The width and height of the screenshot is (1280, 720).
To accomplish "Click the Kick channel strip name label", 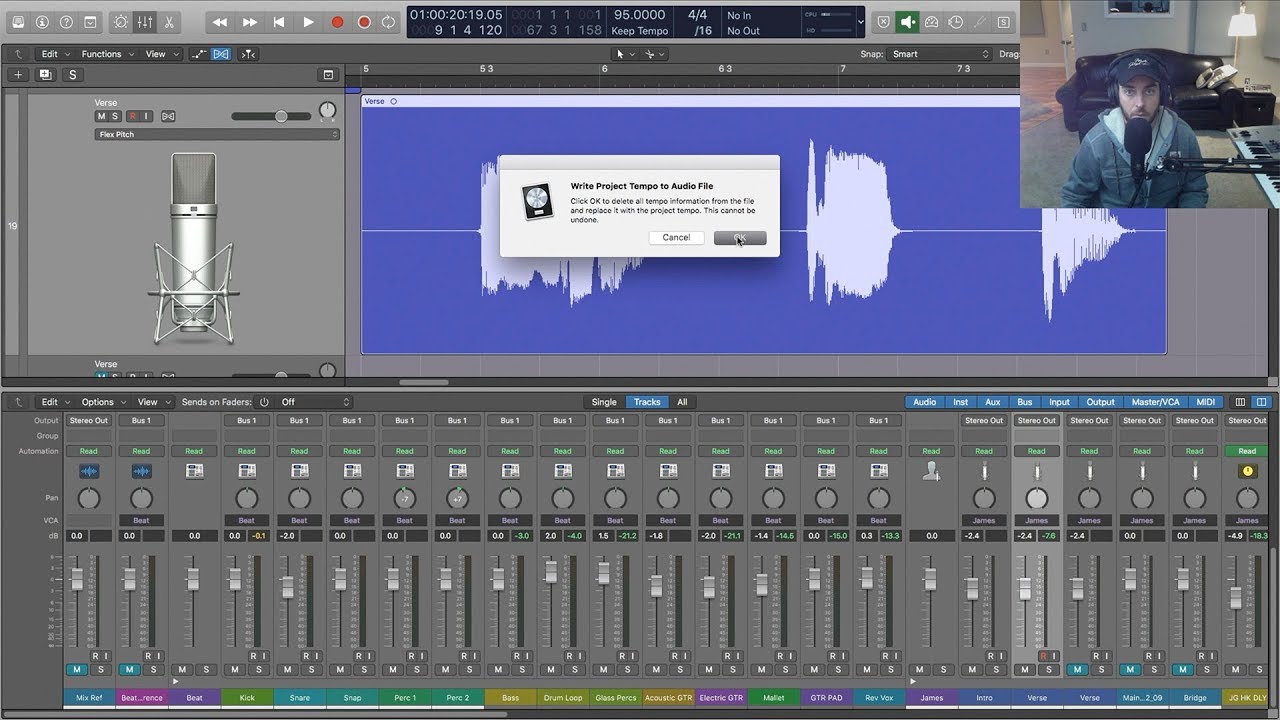I will pos(247,697).
